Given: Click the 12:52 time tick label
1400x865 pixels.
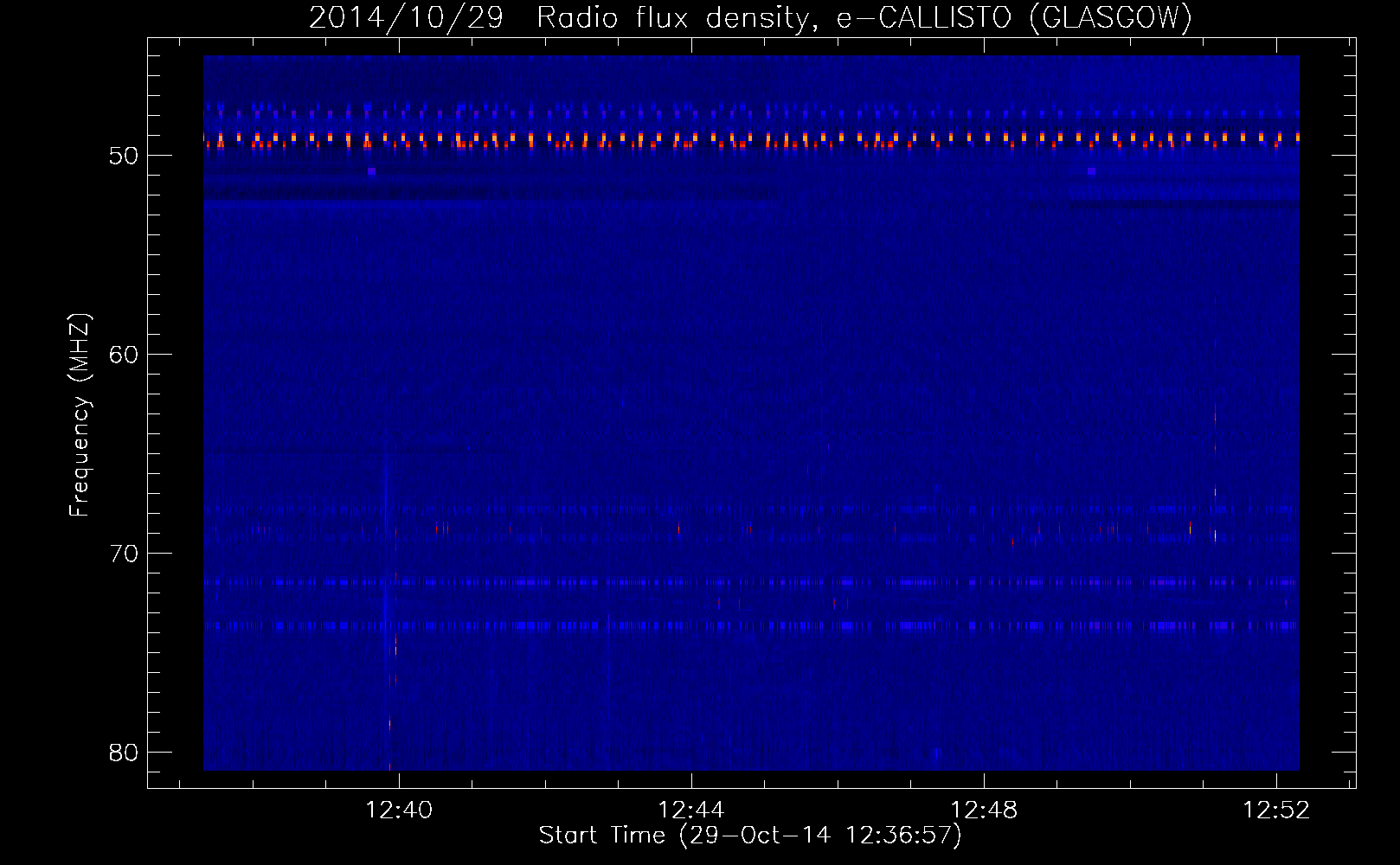Looking at the screenshot, I should (1276, 811).
